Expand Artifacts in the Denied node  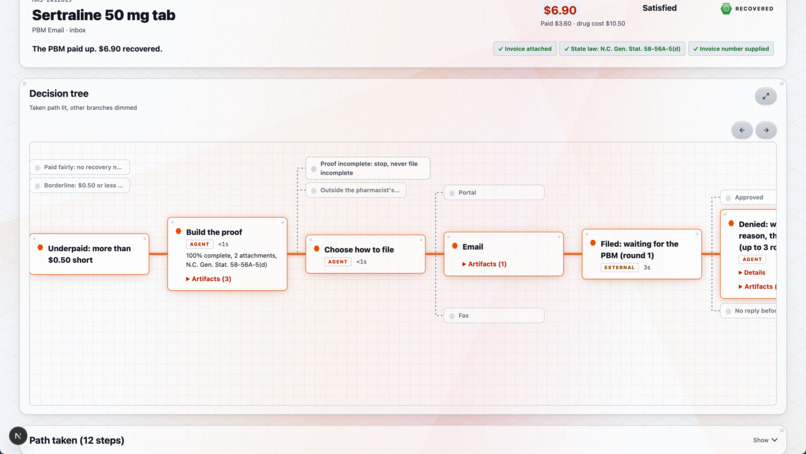coord(757,286)
